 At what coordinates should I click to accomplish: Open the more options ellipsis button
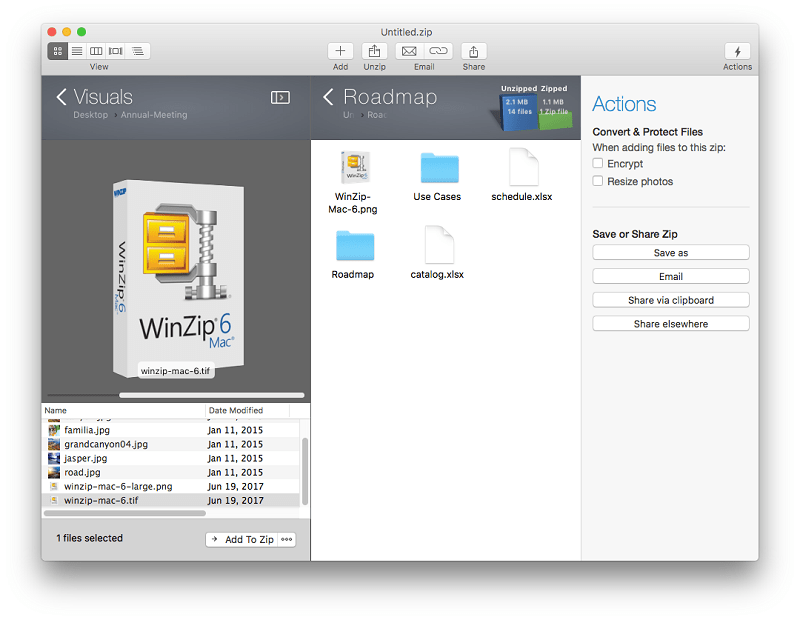[x=287, y=539]
